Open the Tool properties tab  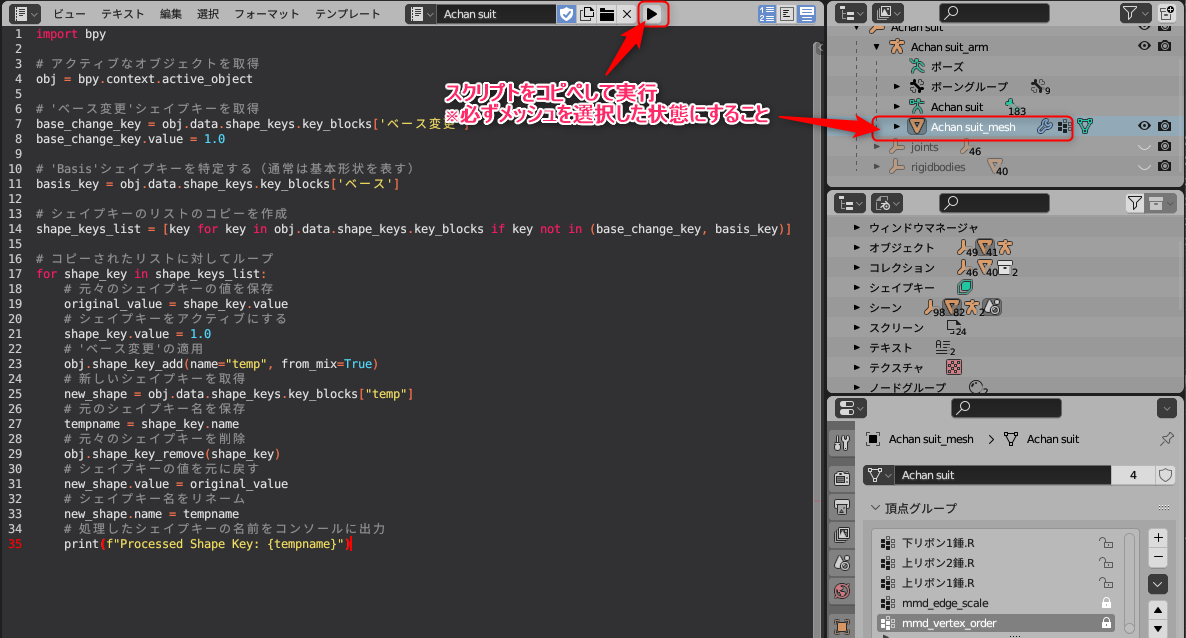[x=841, y=443]
